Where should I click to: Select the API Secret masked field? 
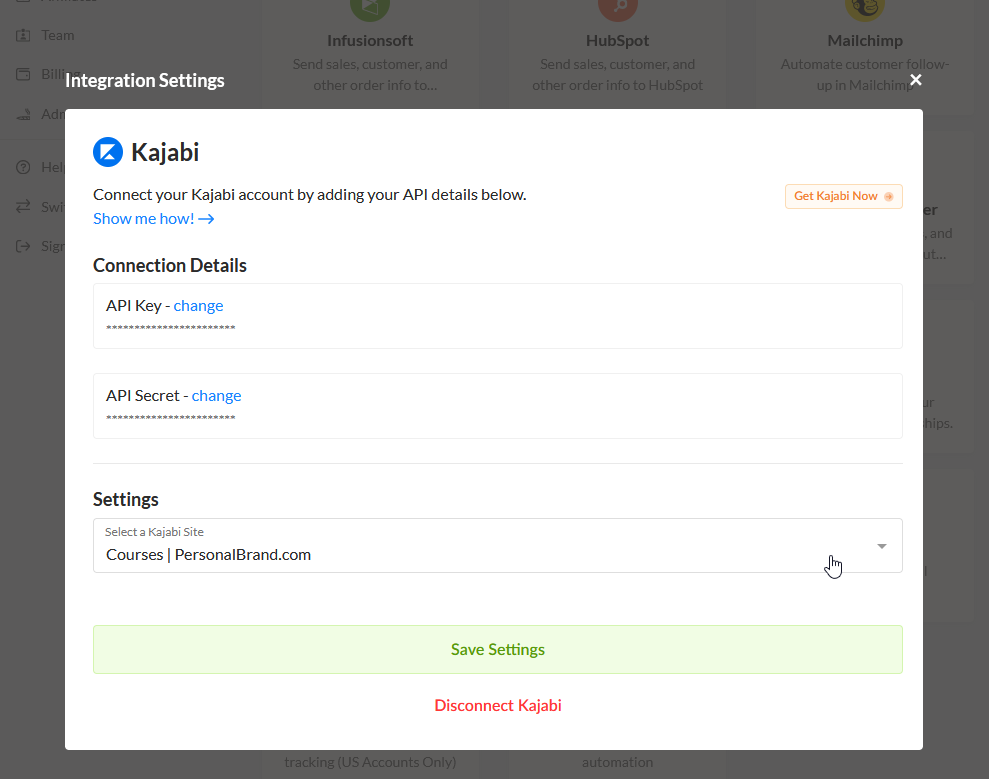tap(498, 406)
